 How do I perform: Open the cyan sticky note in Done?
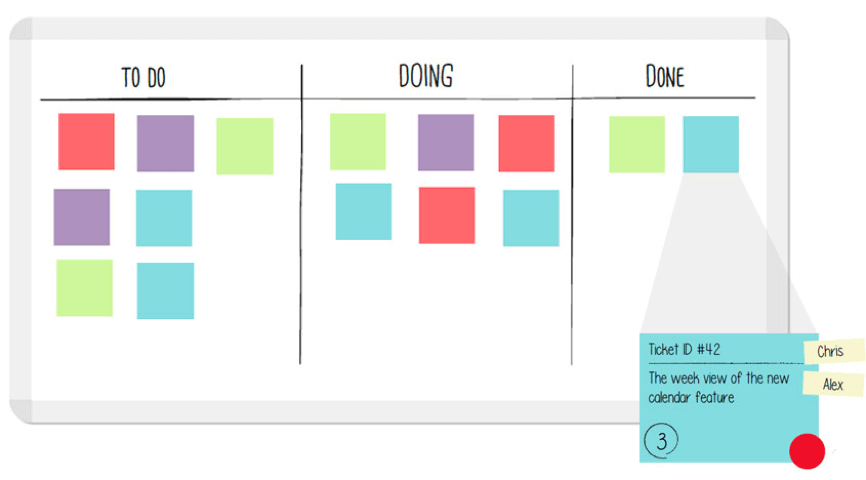click(x=711, y=144)
